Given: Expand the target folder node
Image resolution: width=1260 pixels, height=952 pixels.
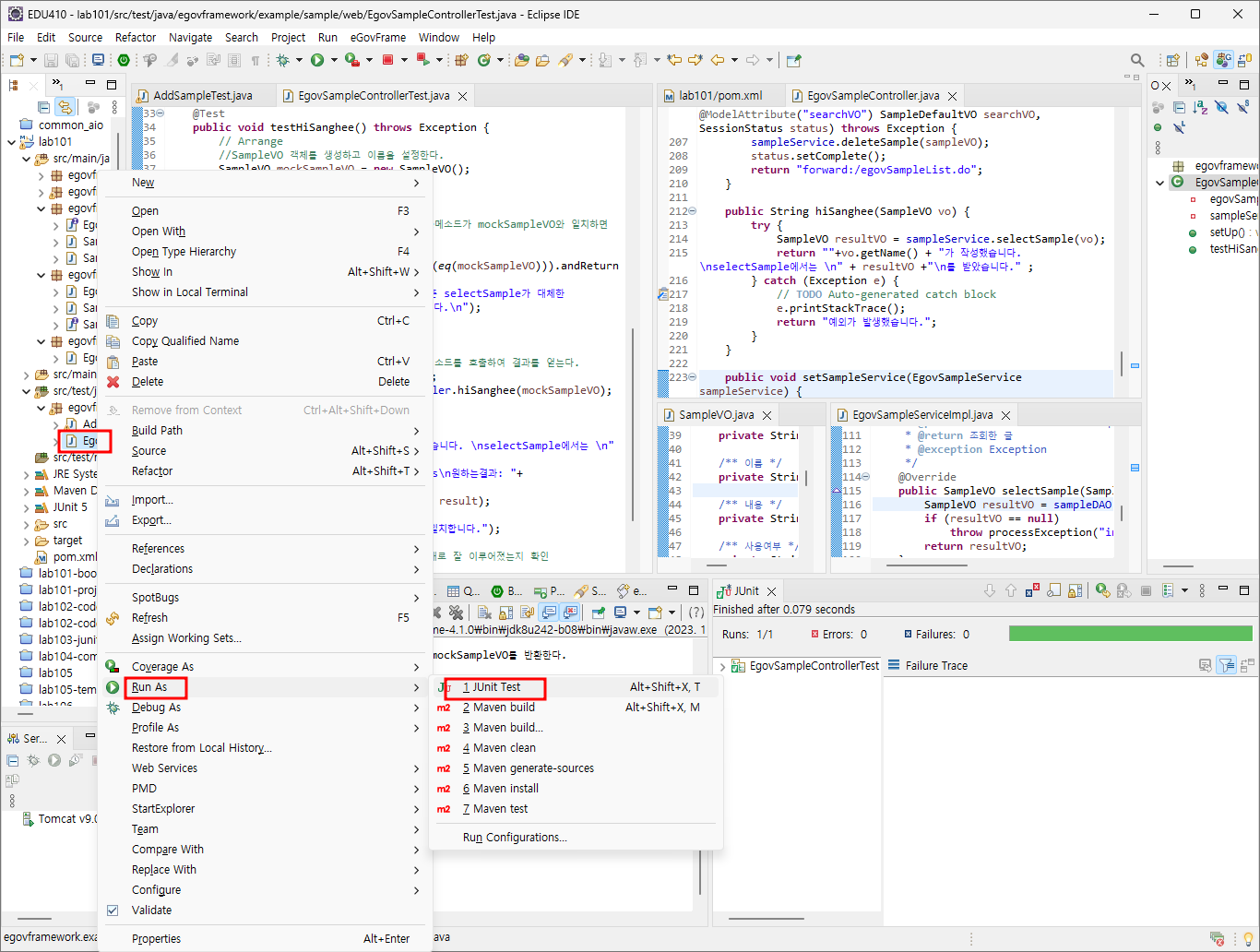Looking at the screenshot, I should 27,541.
